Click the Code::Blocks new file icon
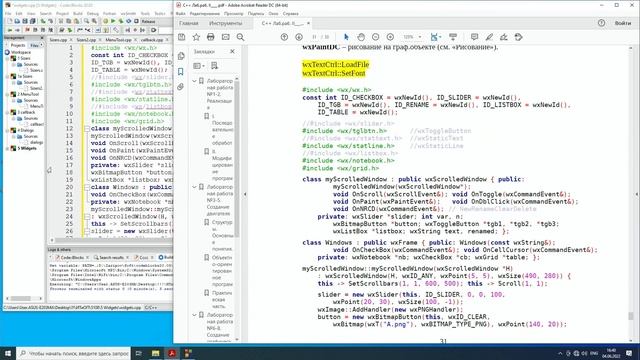640x360 pixels. 9,21
